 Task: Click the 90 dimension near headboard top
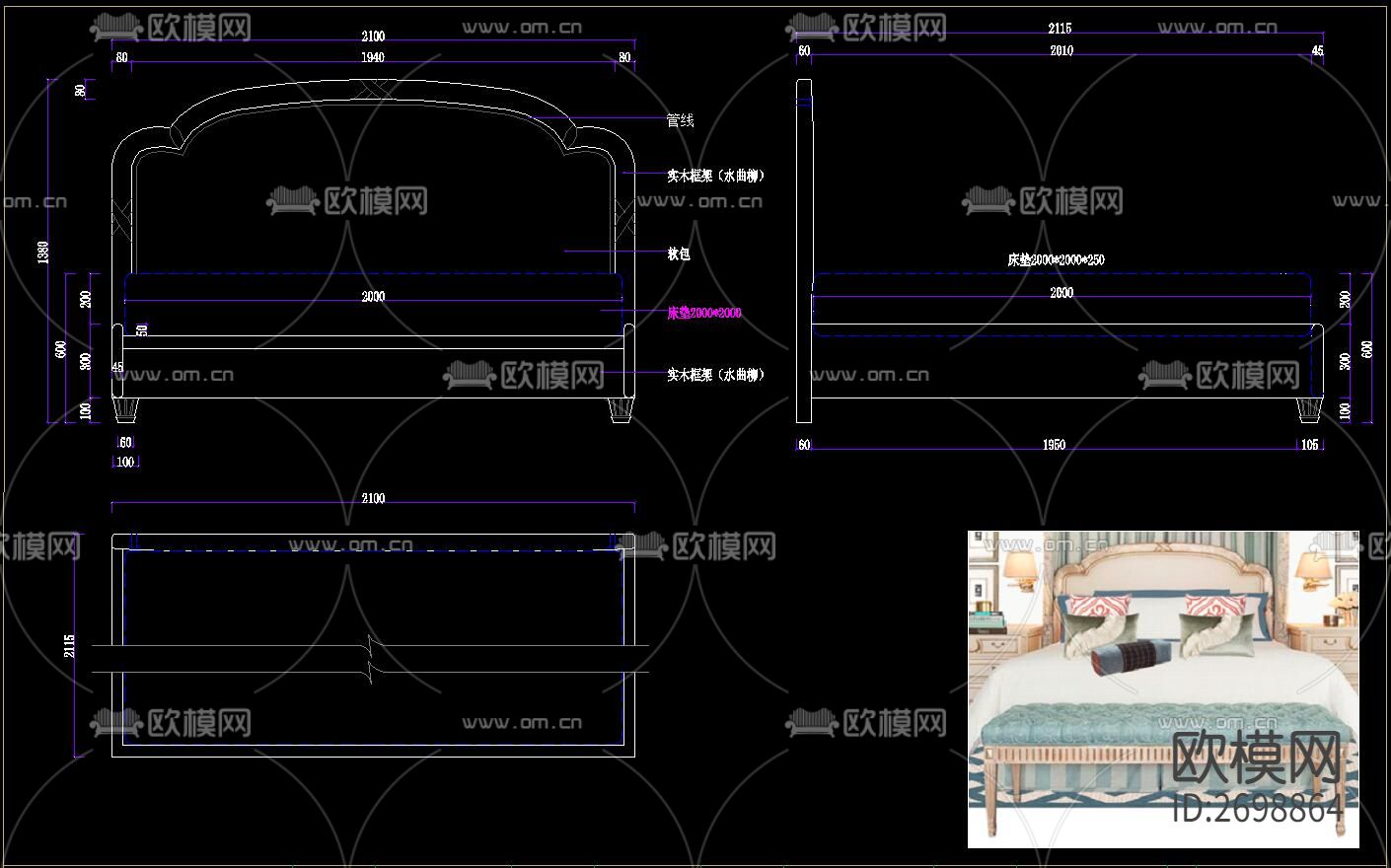pyautogui.click(x=80, y=91)
